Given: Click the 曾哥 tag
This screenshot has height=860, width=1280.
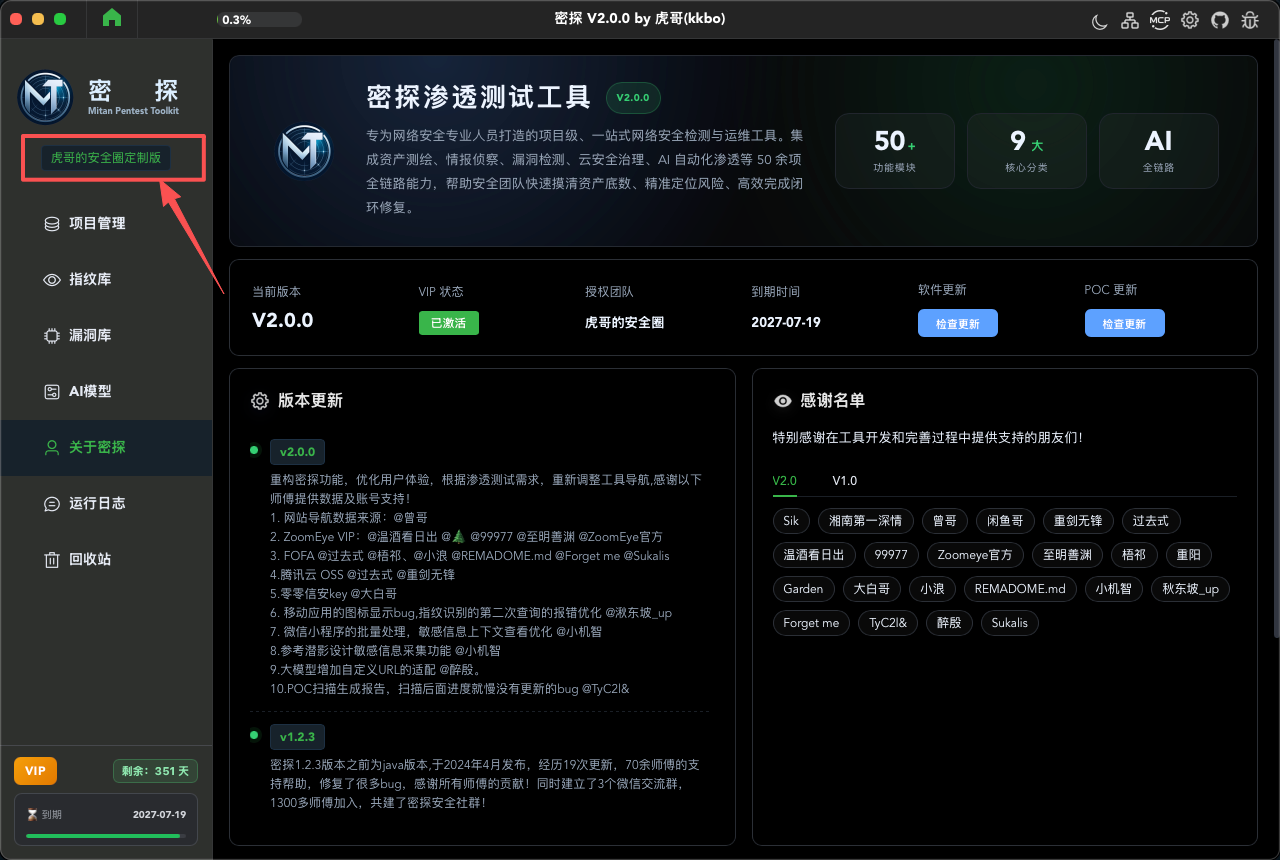Looking at the screenshot, I should pos(944,521).
